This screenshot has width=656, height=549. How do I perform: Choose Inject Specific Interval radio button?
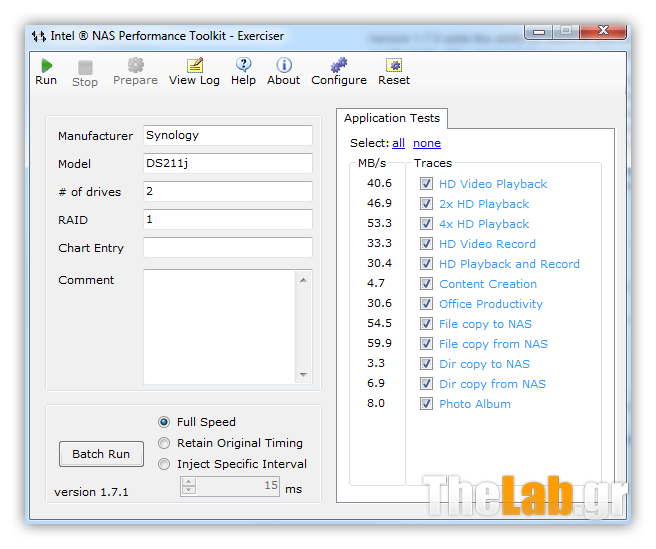click(165, 464)
